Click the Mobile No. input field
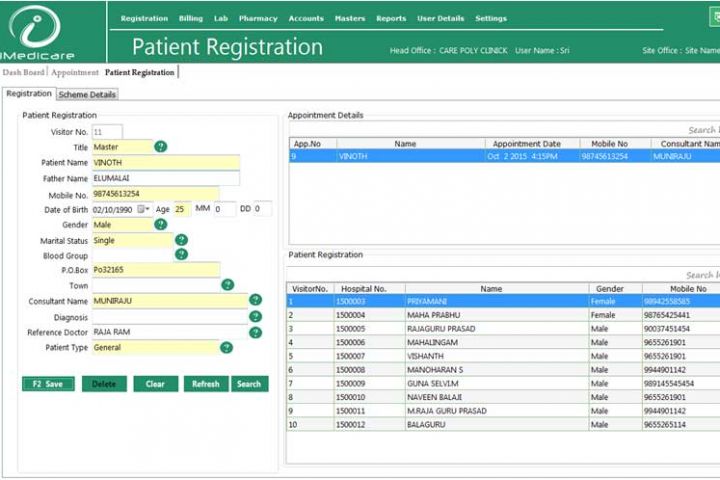The width and height of the screenshot is (720, 480). (x=155, y=194)
